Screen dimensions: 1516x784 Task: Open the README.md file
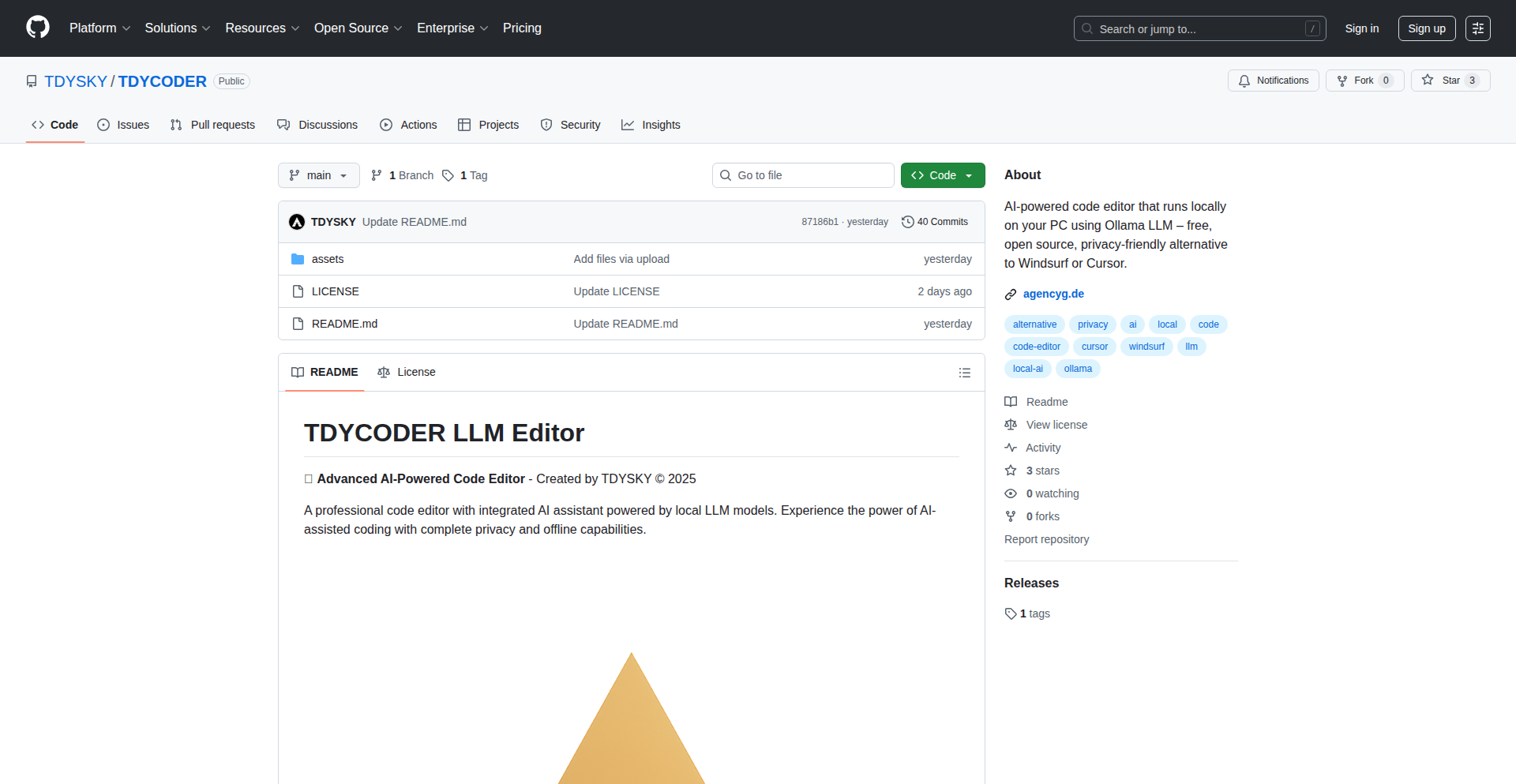pos(344,324)
